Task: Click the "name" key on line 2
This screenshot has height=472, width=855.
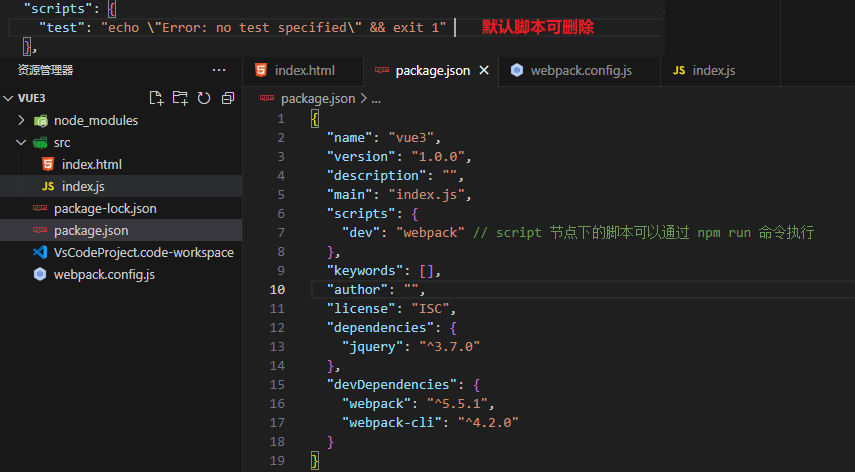Action: tap(350, 137)
